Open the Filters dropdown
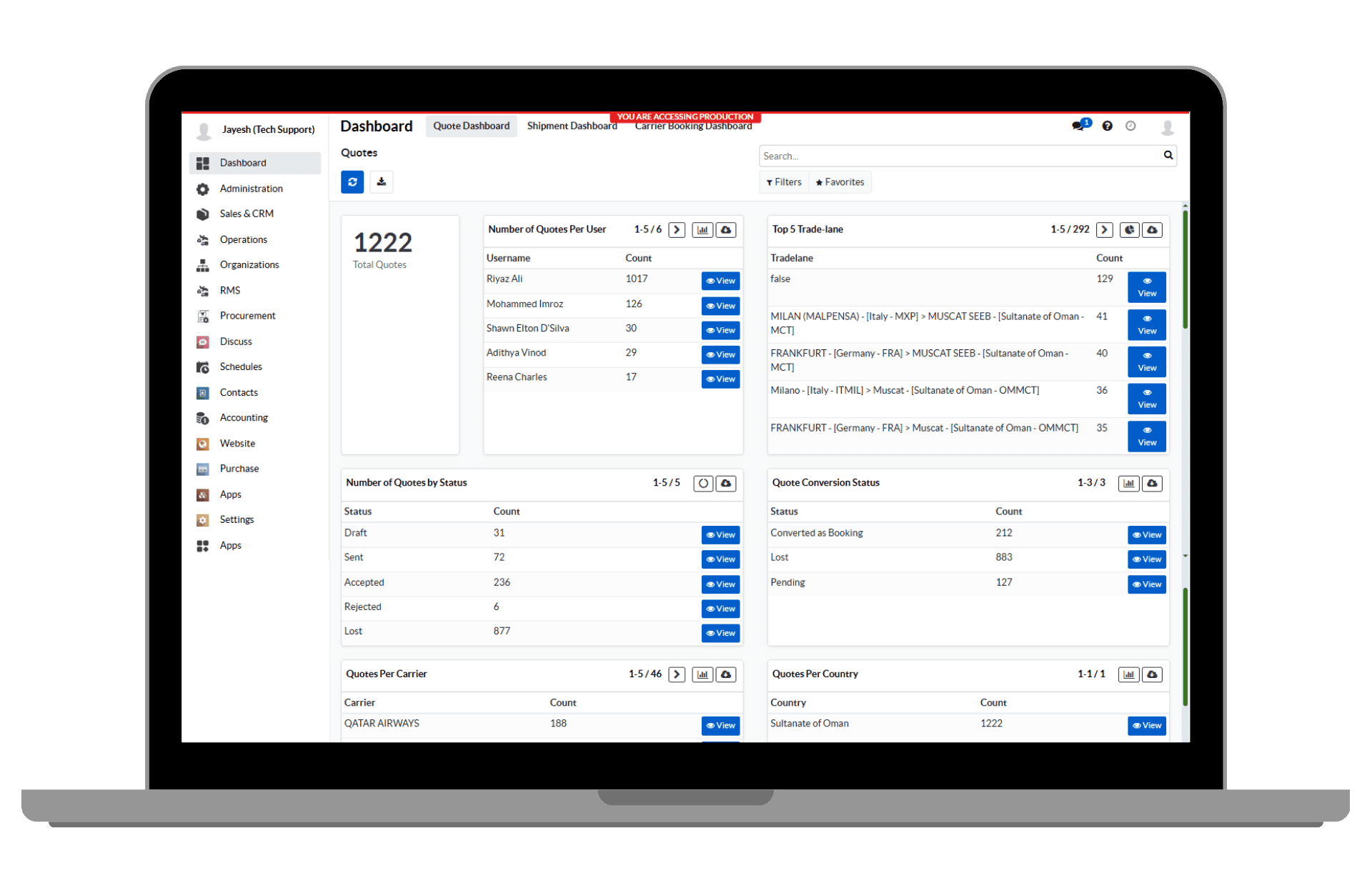 (784, 182)
